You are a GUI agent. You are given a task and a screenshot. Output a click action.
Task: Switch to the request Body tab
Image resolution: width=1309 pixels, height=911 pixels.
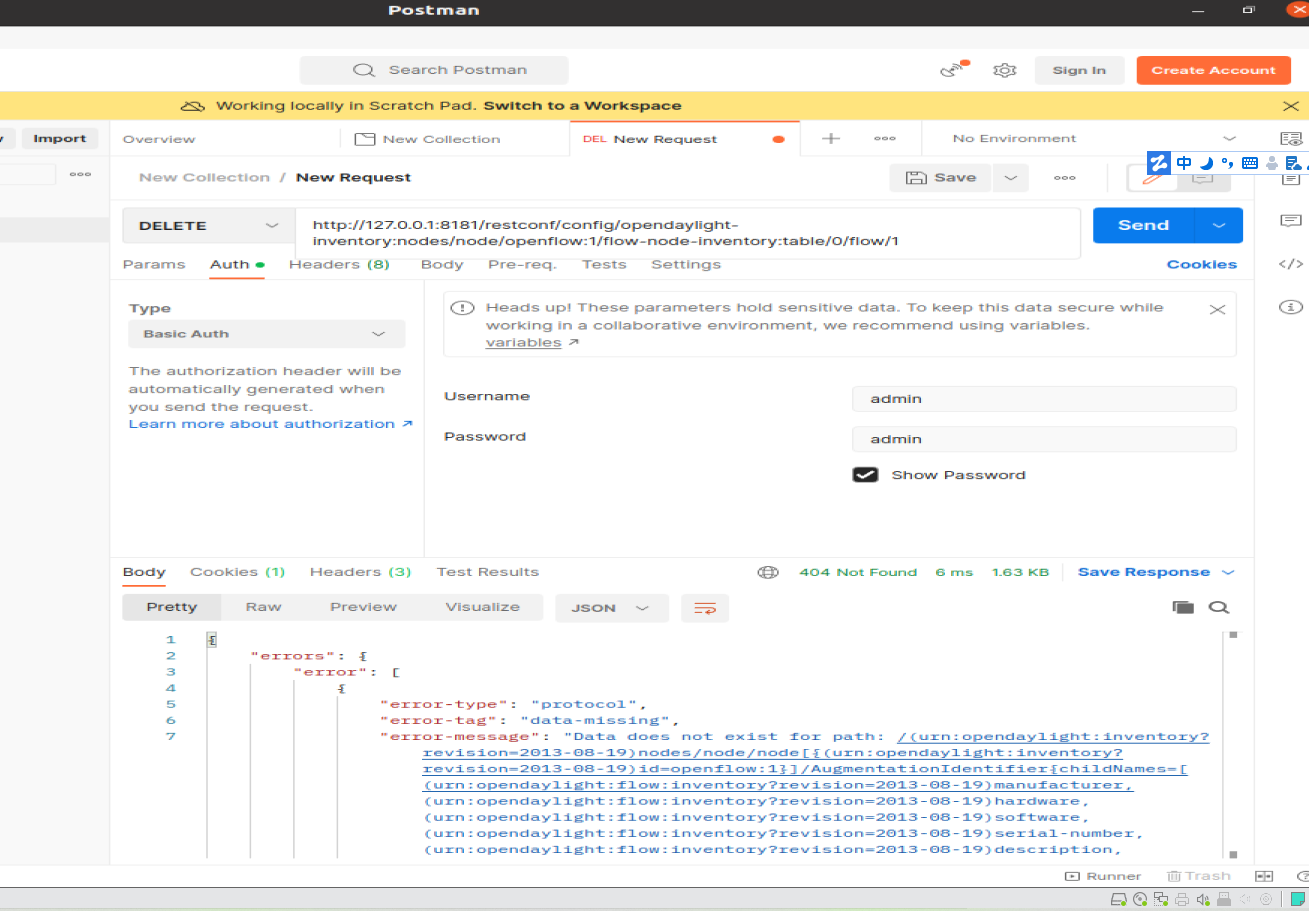(442, 265)
